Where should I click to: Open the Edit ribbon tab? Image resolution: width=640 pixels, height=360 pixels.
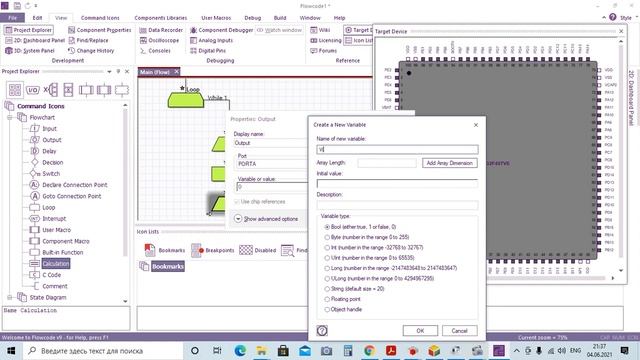pyautogui.click(x=38, y=18)
